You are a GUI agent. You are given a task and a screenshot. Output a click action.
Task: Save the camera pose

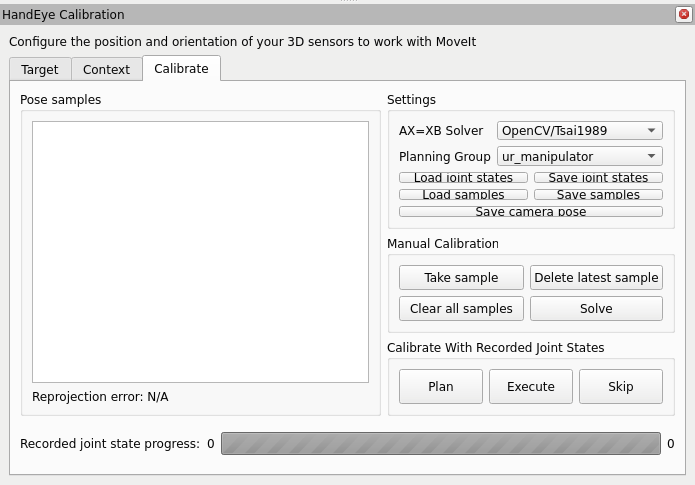[530, 212]
